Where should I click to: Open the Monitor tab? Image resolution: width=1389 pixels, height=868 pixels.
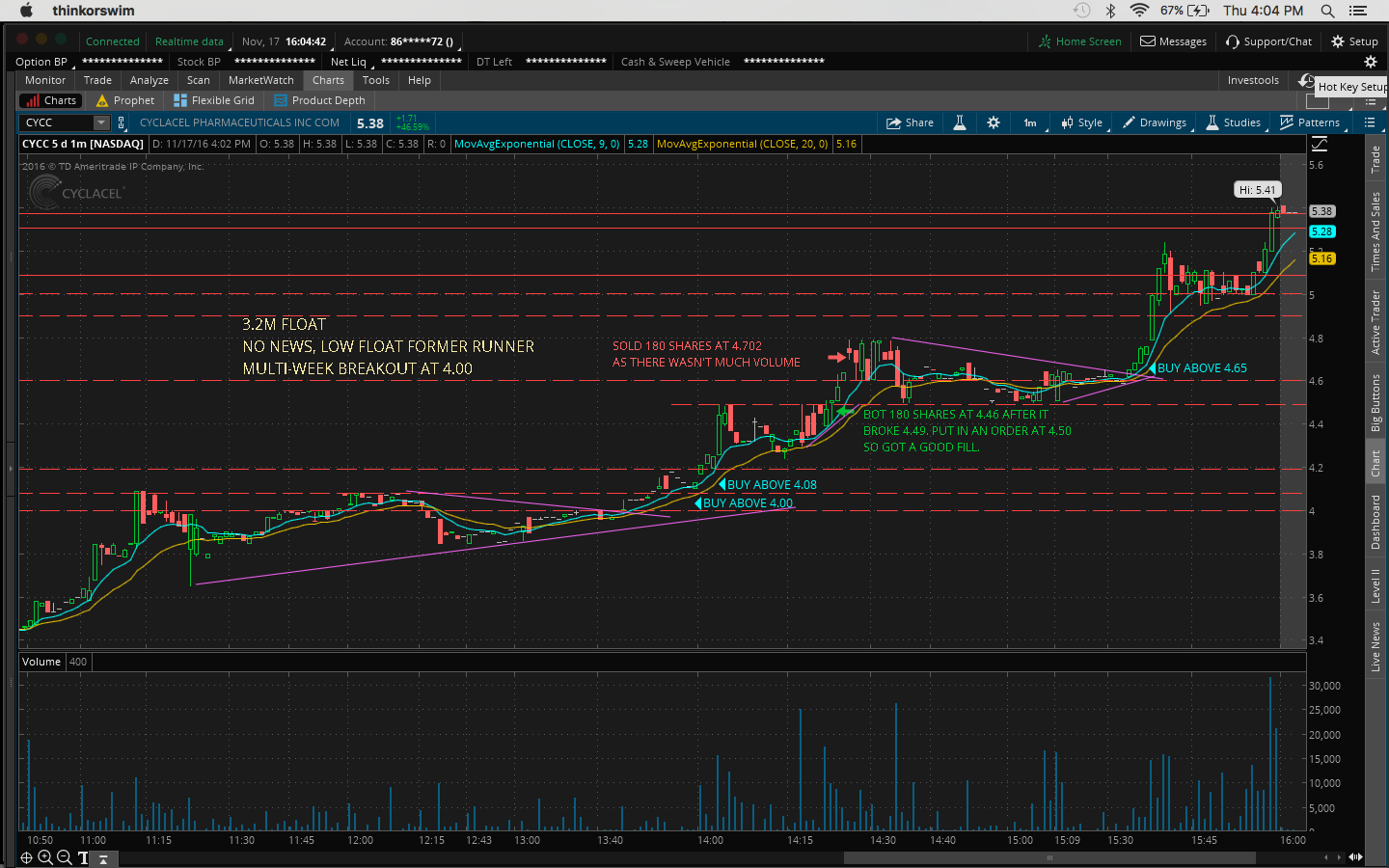click(45, 80)
